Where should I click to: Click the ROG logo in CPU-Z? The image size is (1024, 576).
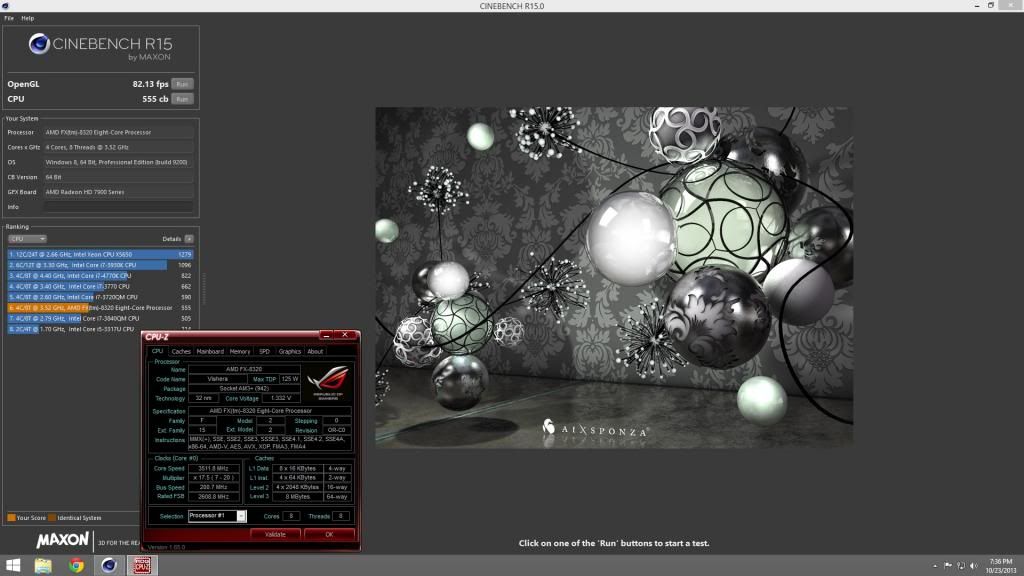coord(328,381)
